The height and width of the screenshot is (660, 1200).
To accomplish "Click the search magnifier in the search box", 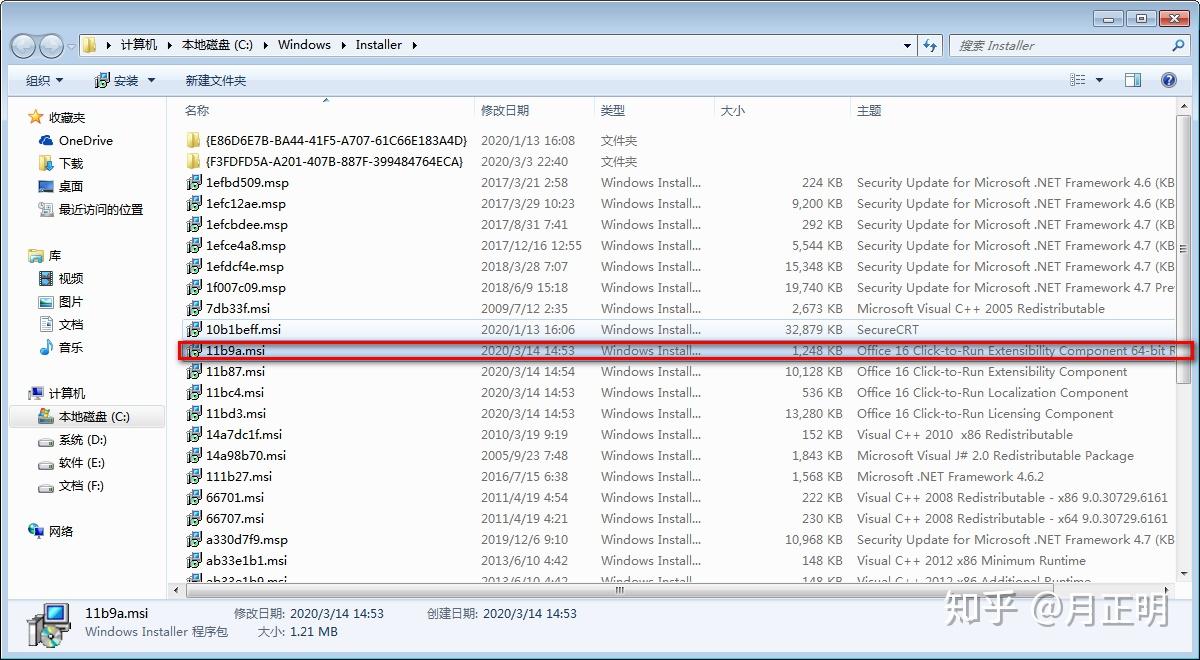I will (1178, 45).
